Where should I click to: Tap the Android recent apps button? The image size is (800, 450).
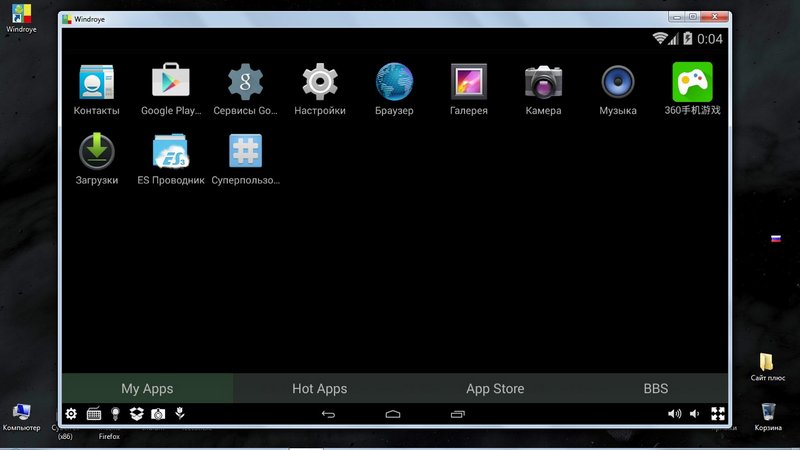click(458, 414)
